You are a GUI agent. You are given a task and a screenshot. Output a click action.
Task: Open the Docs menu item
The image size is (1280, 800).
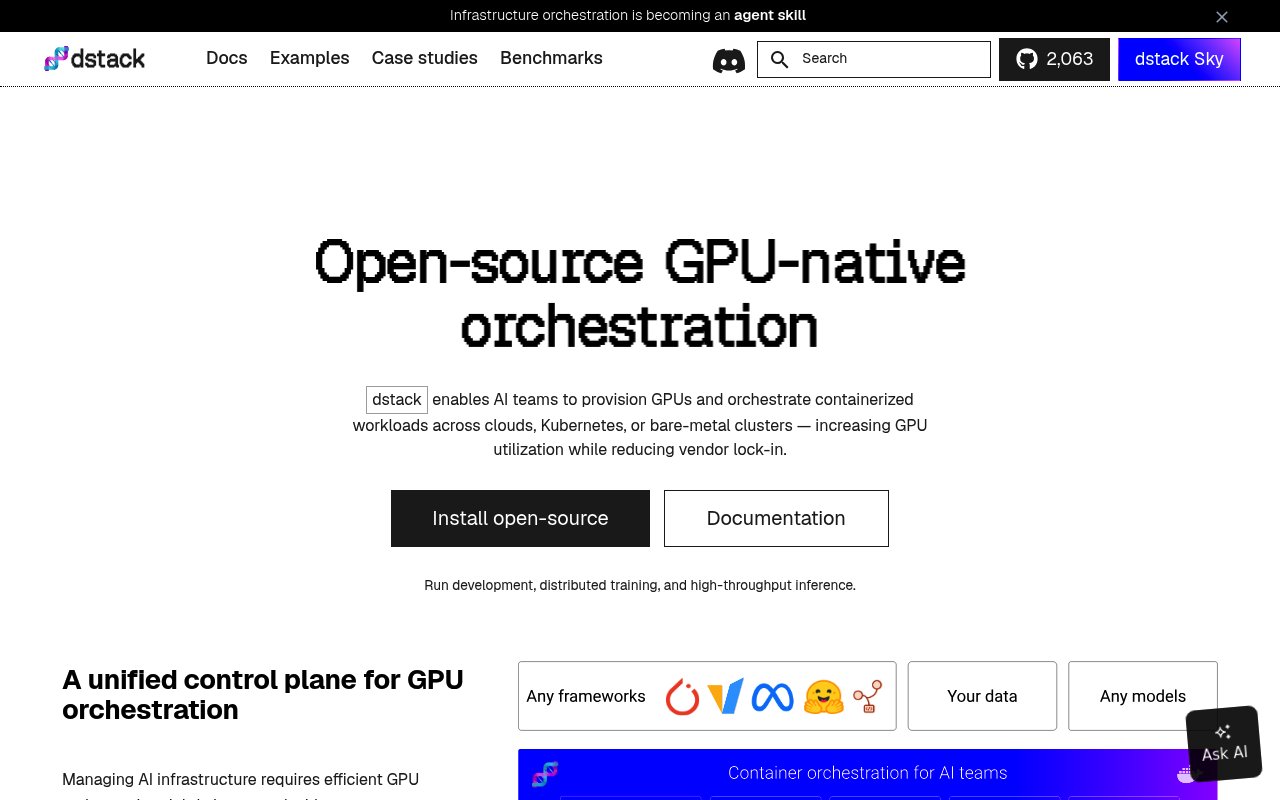tap(226, 58)
